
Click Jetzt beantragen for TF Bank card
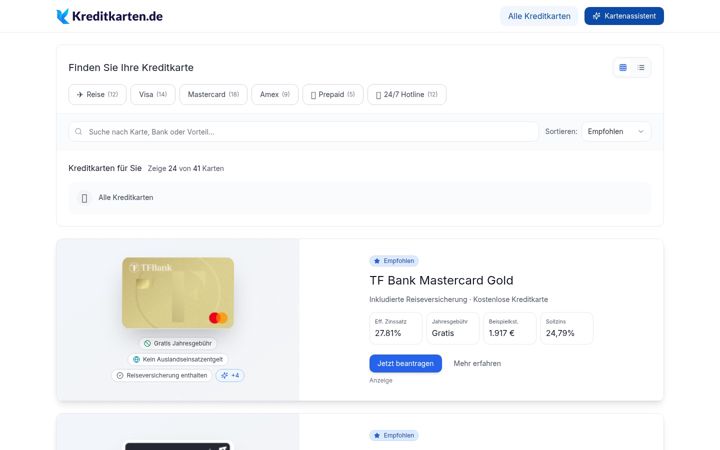coord(405,364)
